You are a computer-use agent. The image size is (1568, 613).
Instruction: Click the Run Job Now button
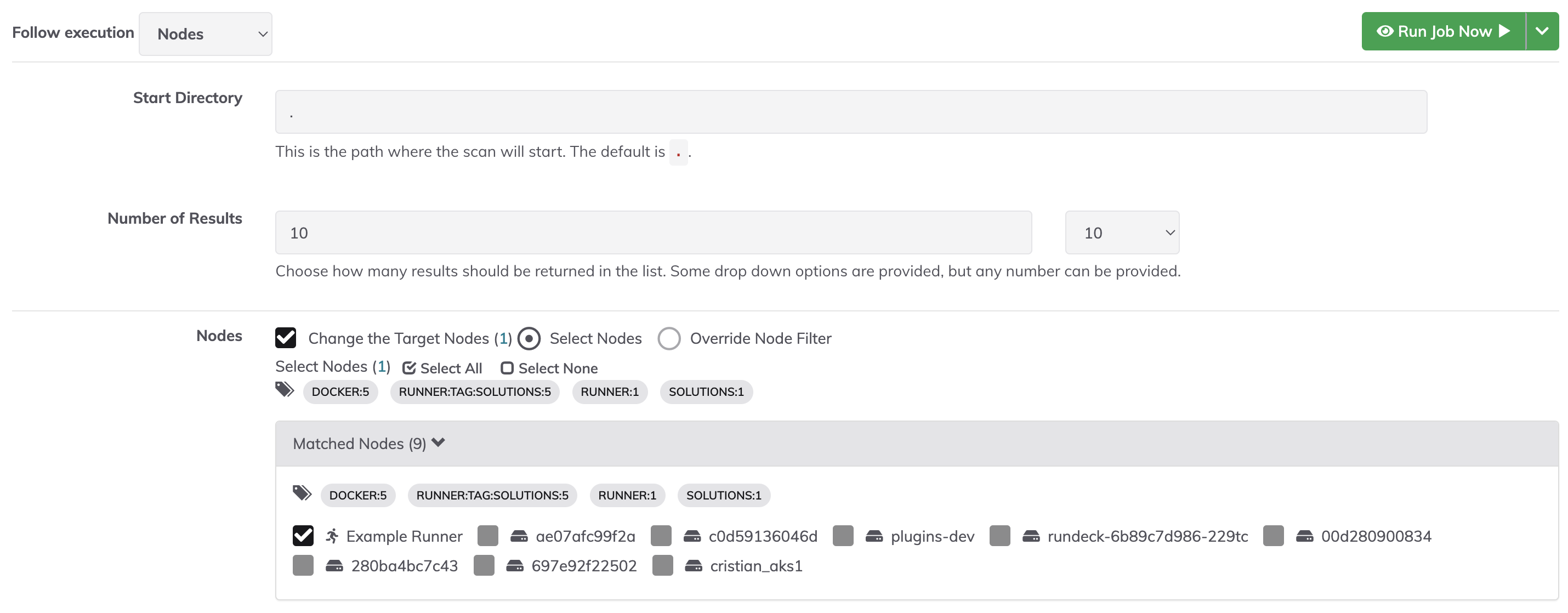[1442, 31]
